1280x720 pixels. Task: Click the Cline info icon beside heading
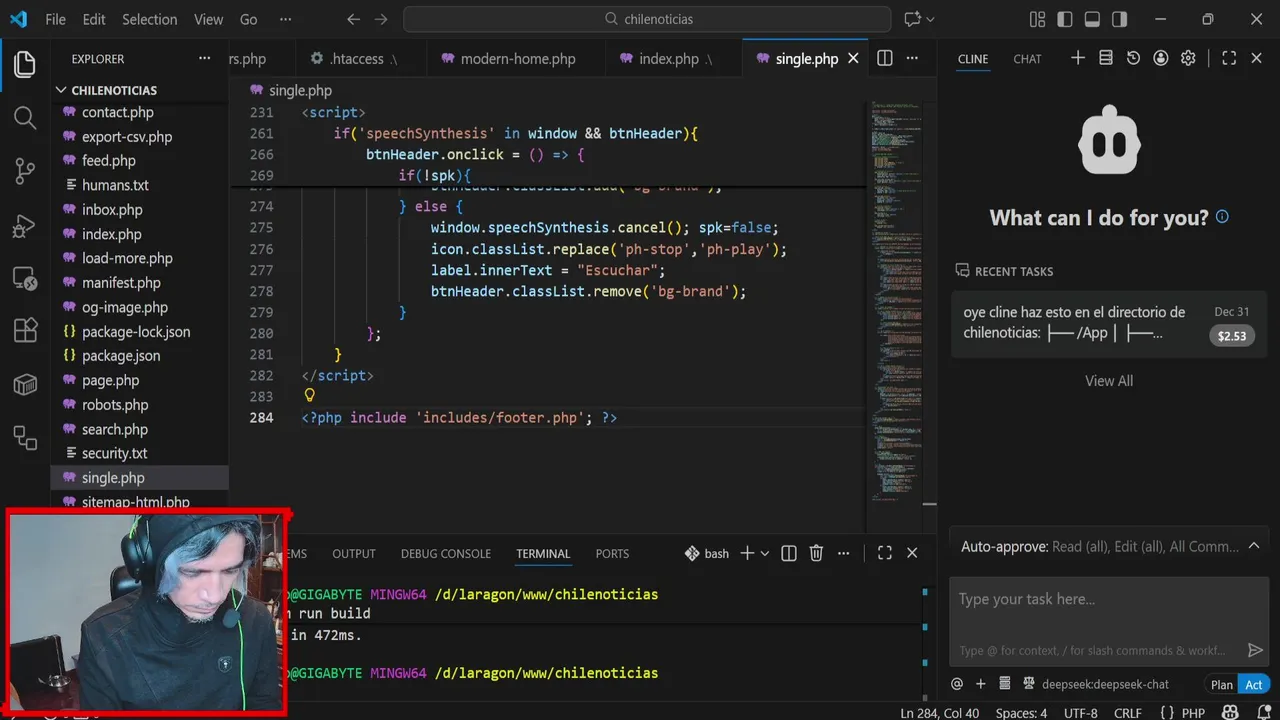(x=1222, y=217)
